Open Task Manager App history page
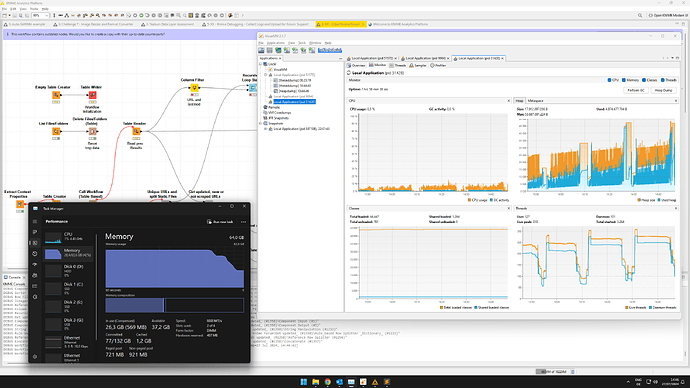 tap(35, 254)
